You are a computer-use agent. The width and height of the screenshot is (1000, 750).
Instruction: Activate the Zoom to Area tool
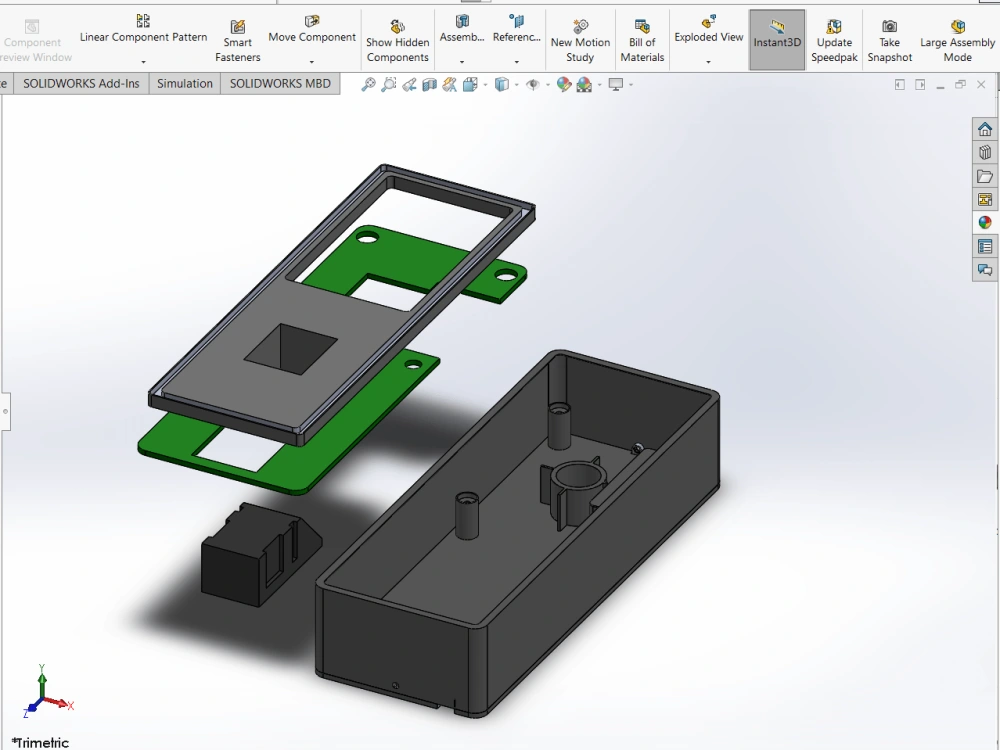pyautogui.click(x=388, y=84)
